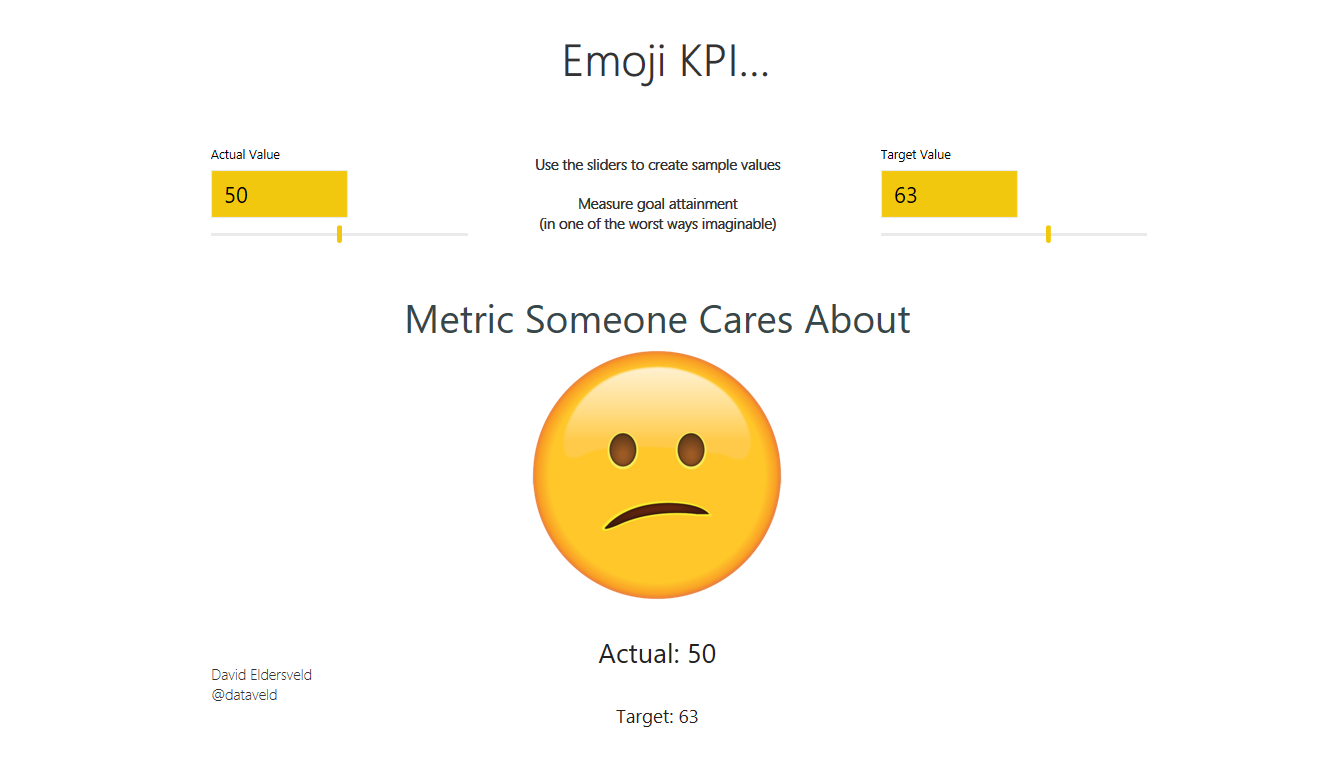Click the Target: 63 label

click(657, 716)
